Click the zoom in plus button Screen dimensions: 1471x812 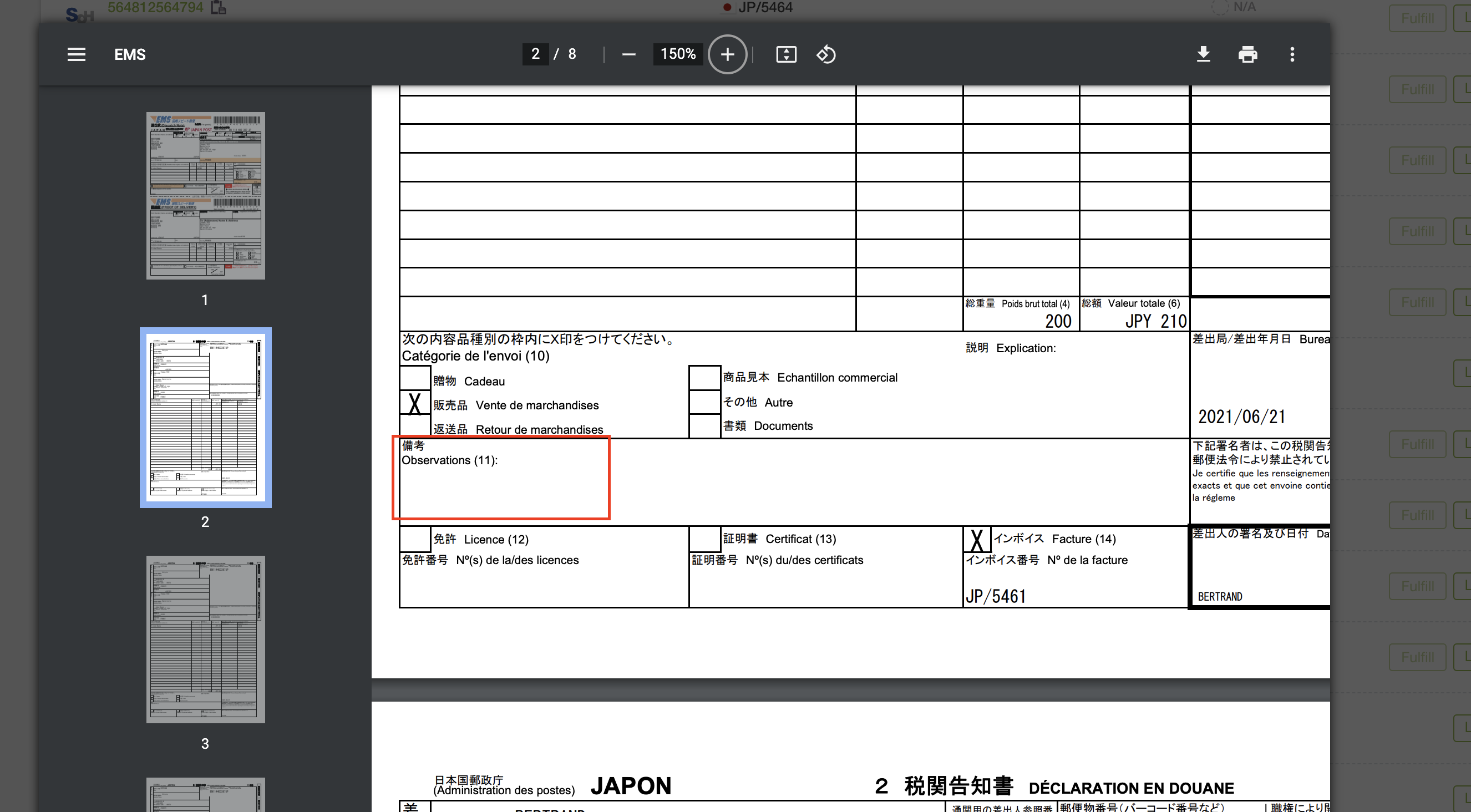[x=727, y=54]
